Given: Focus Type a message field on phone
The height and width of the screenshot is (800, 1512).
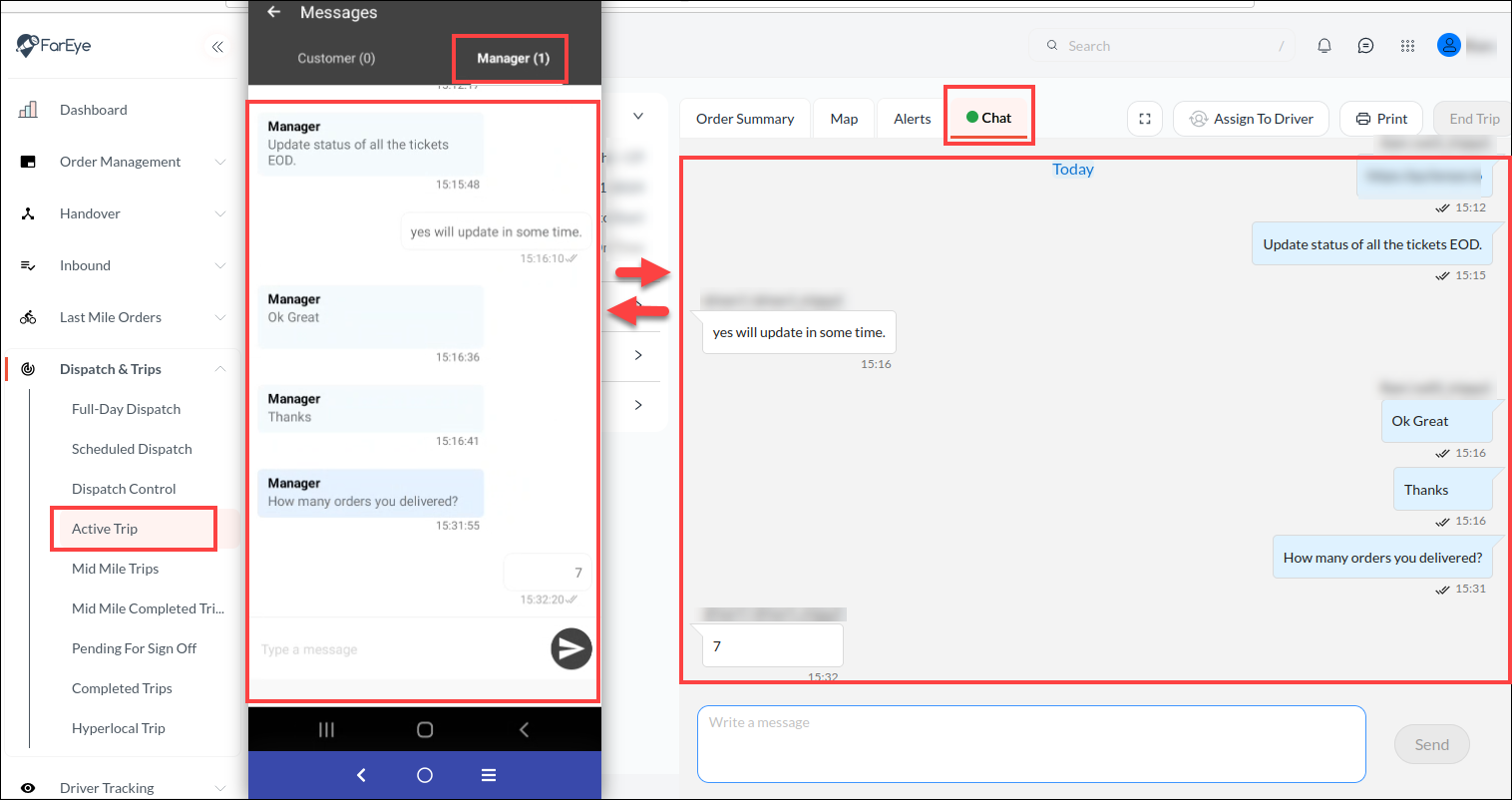Looking at the screenshot, I should (399, 649).
